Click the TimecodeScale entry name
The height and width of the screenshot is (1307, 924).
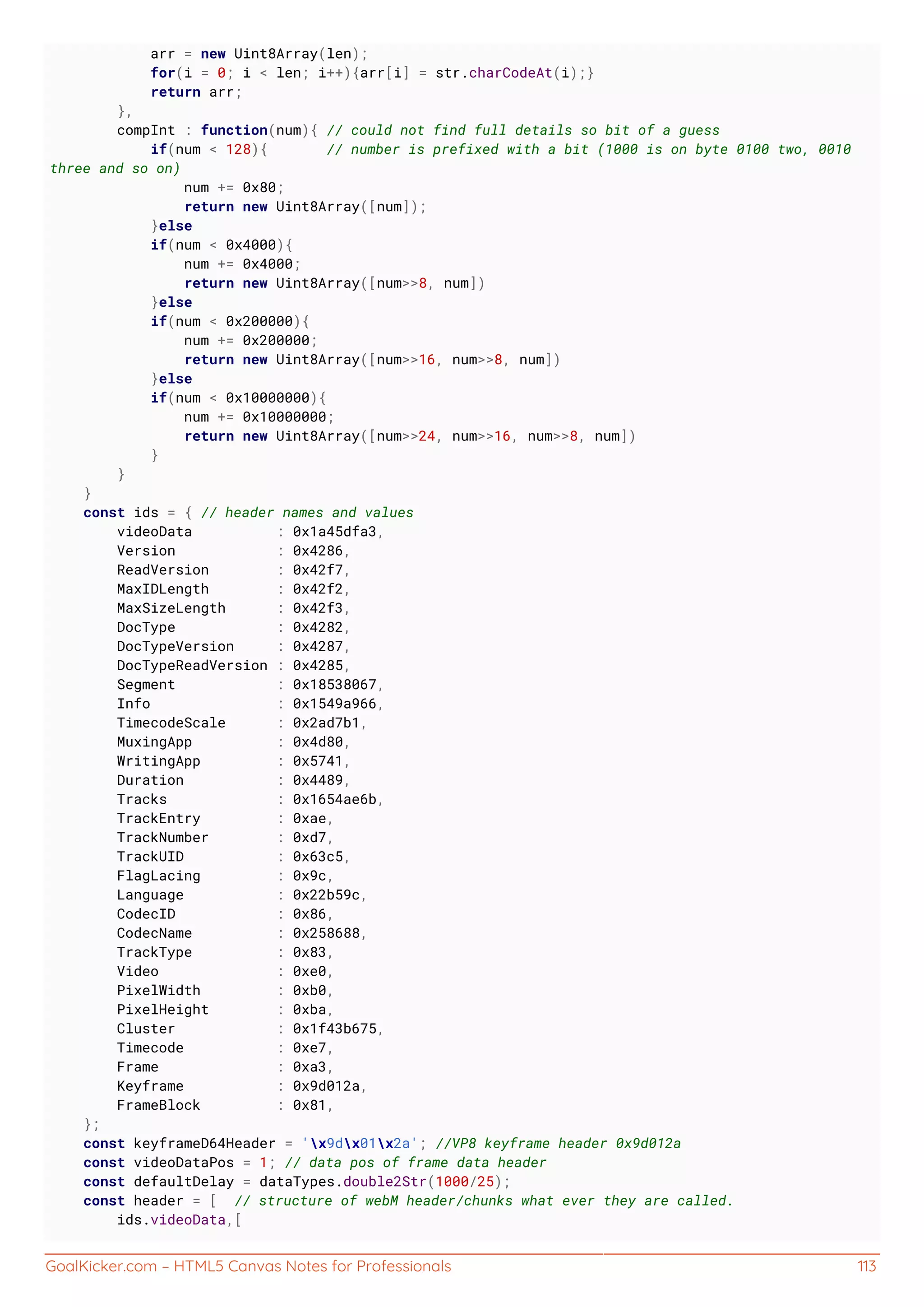(x=171, y=723)
